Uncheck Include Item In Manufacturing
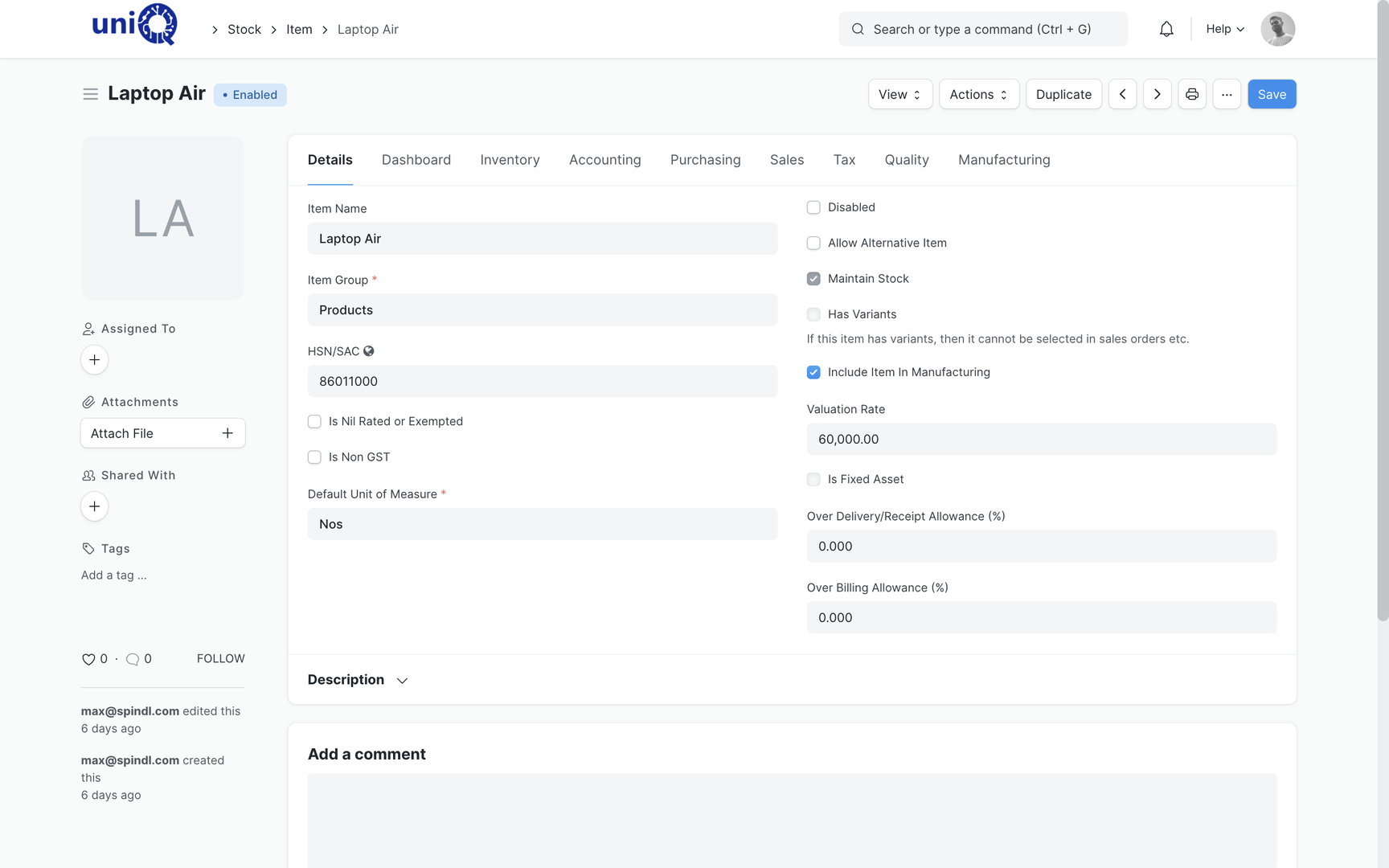The width and height of the screenshot is (1389, 868). (x=813, y=372)
